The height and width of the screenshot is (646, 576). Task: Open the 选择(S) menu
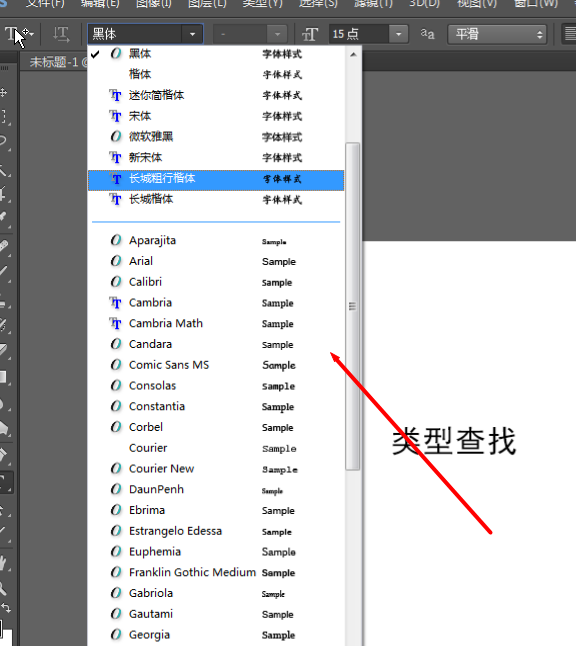click(x=318, y=4)
